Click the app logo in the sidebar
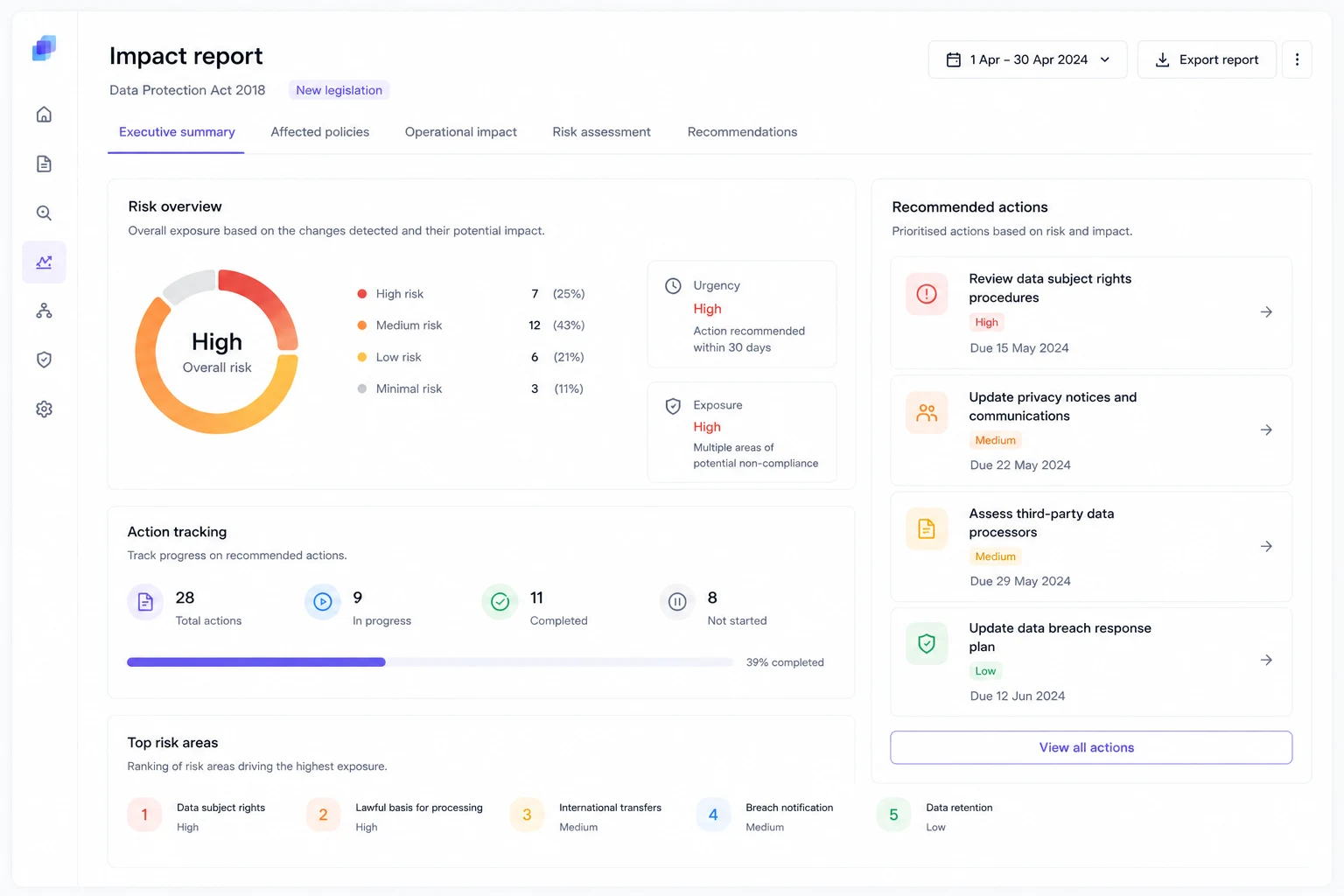Screen dimensions: 1344x896 [44, 48]
